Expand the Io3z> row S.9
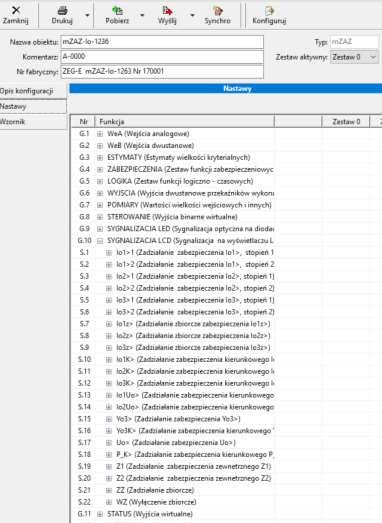The width and height of the screenshot is (382, 523). point(109,348)
